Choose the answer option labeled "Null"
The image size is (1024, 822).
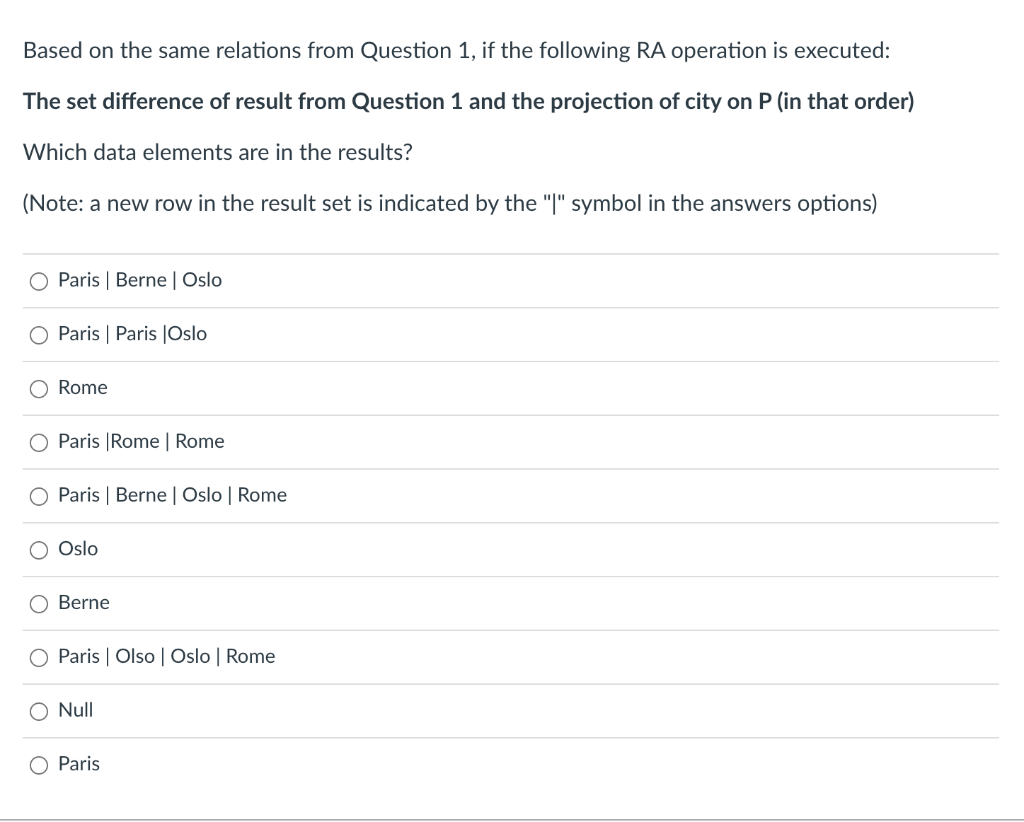point(75,710)
